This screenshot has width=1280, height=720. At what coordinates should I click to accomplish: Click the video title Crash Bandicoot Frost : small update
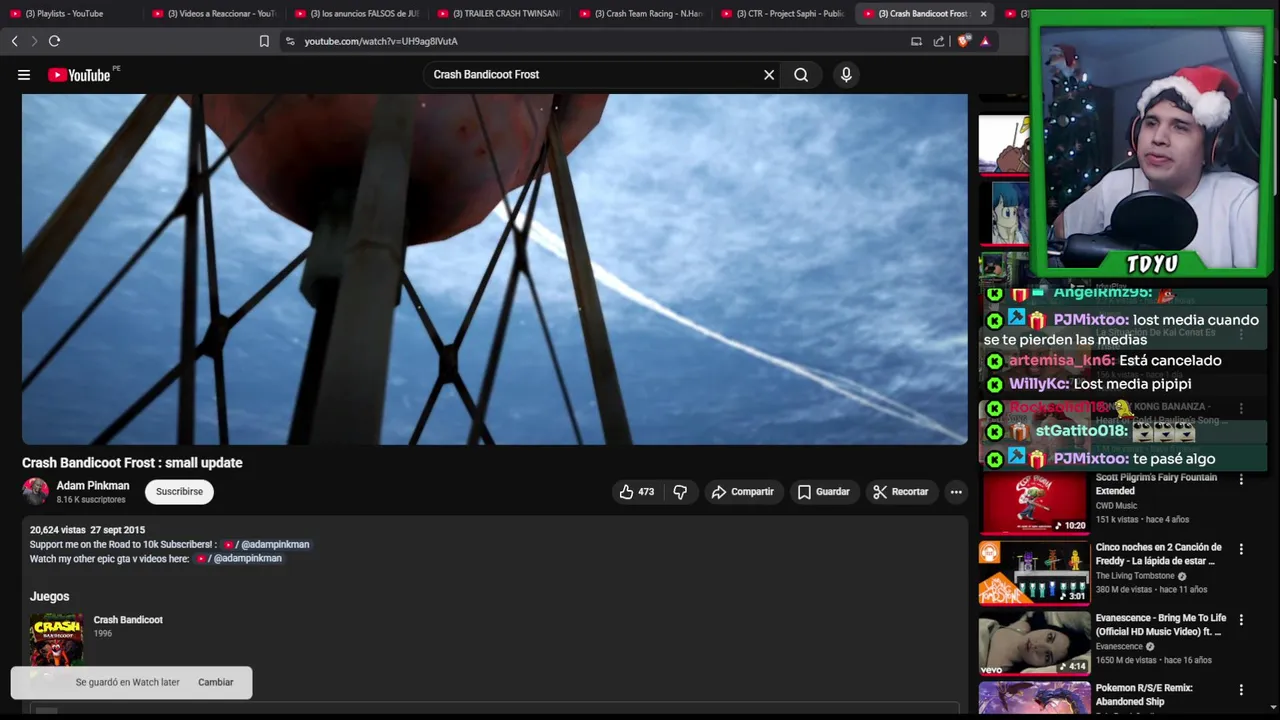(132, 463)
